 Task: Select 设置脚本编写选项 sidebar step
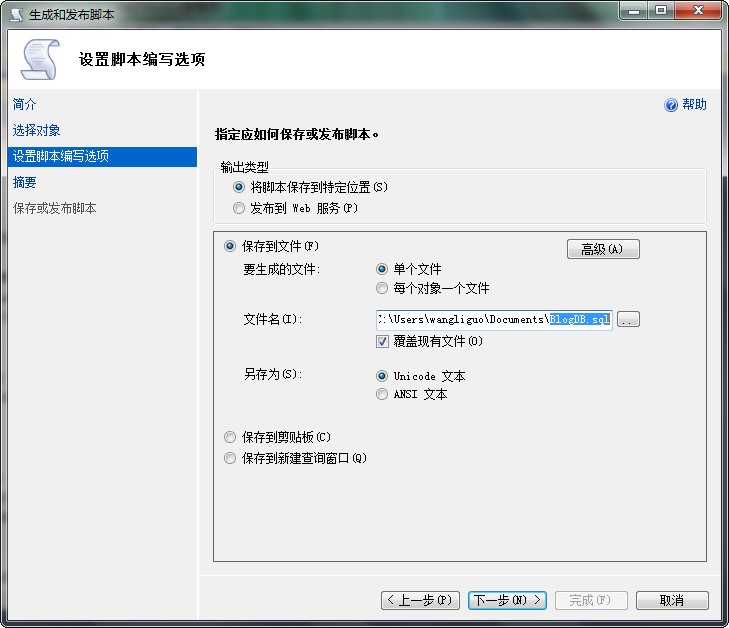[x=102, y=157]
